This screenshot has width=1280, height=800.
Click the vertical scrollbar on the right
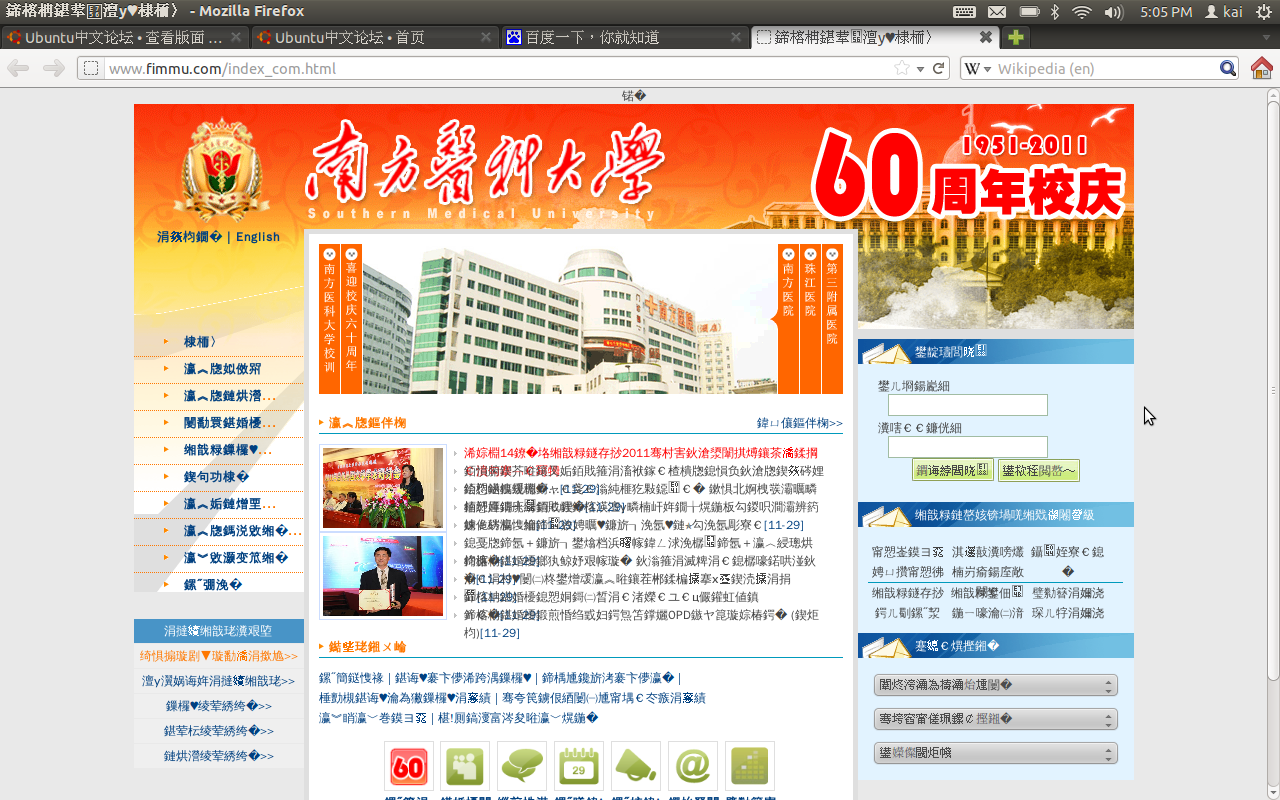point(1273,390)
